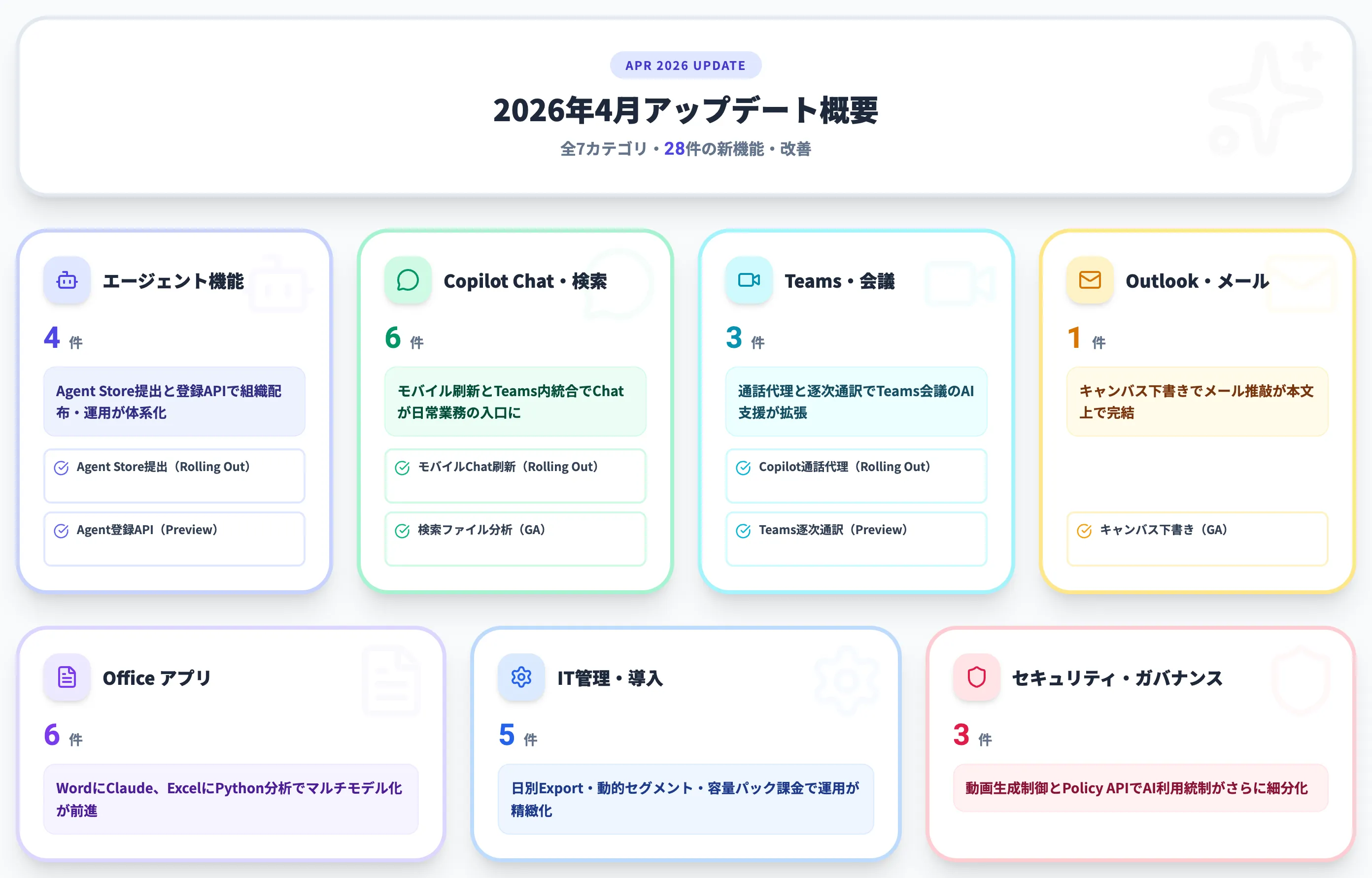Click summary 動画生成制御とPolicy API

pos(1140,788)
